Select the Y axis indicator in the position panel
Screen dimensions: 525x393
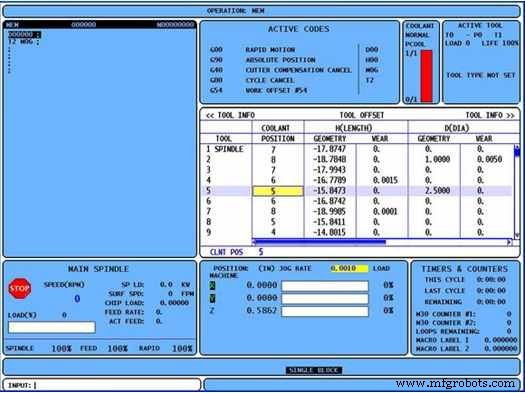pos(213,298)
